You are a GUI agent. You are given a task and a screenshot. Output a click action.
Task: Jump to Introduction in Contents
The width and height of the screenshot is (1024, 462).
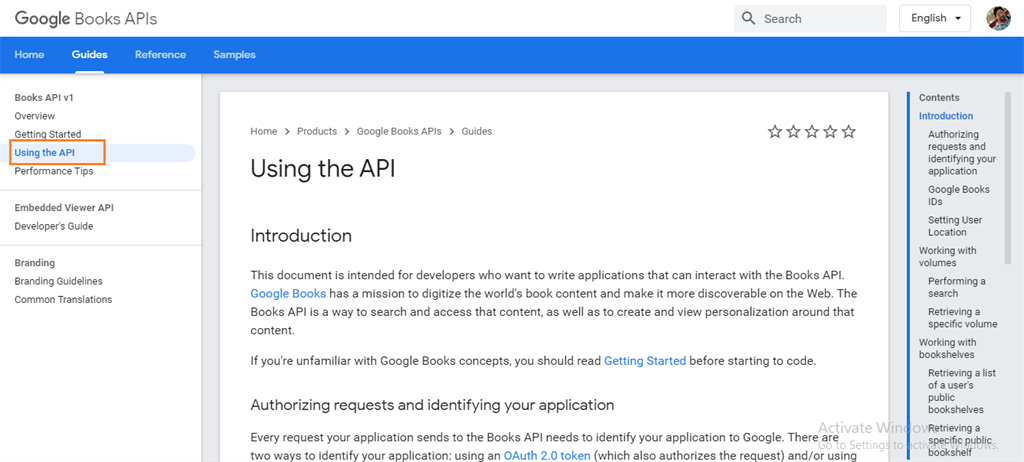coord(946,116)
